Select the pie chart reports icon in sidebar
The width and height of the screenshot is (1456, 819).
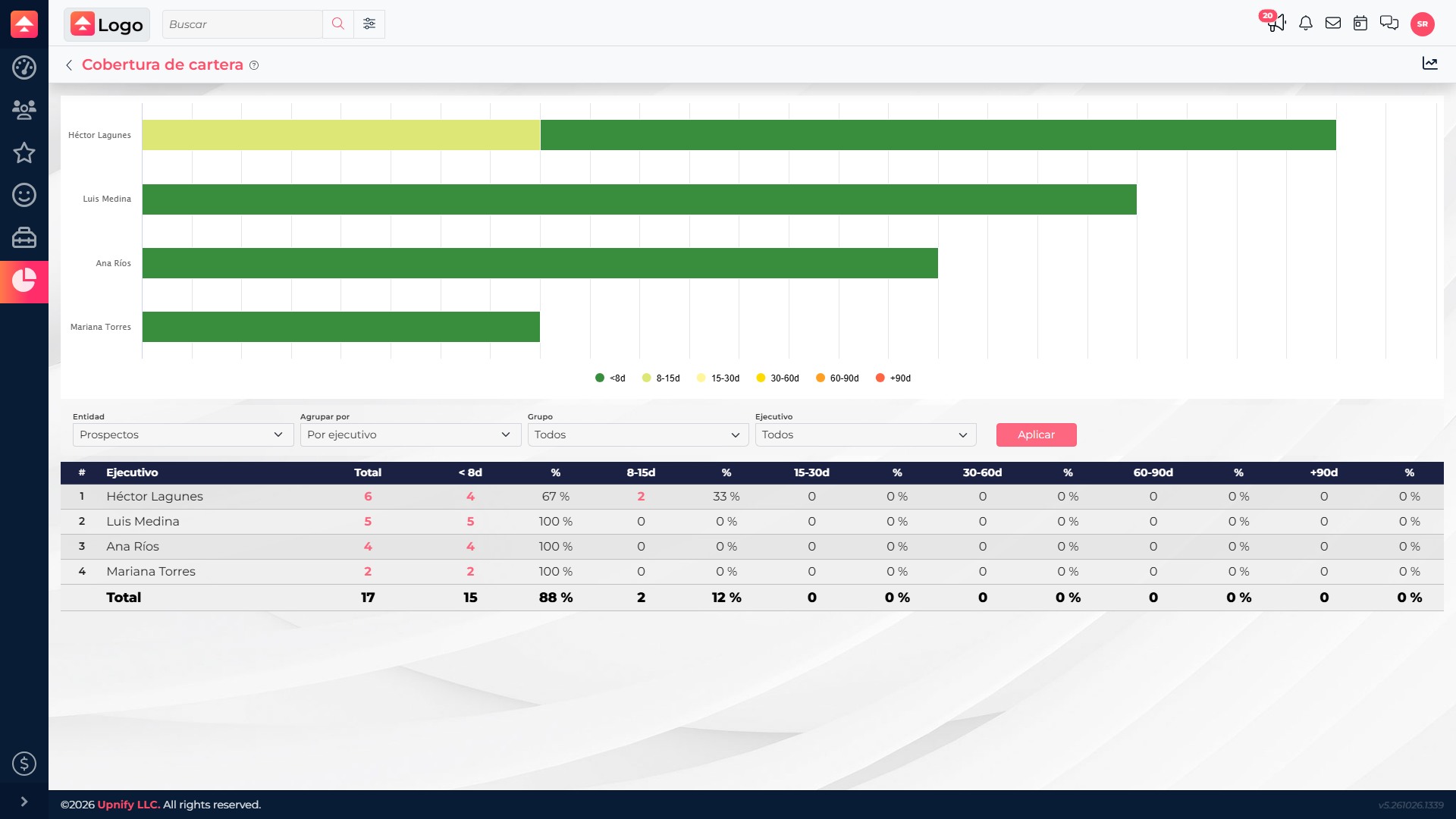[24, 281]
